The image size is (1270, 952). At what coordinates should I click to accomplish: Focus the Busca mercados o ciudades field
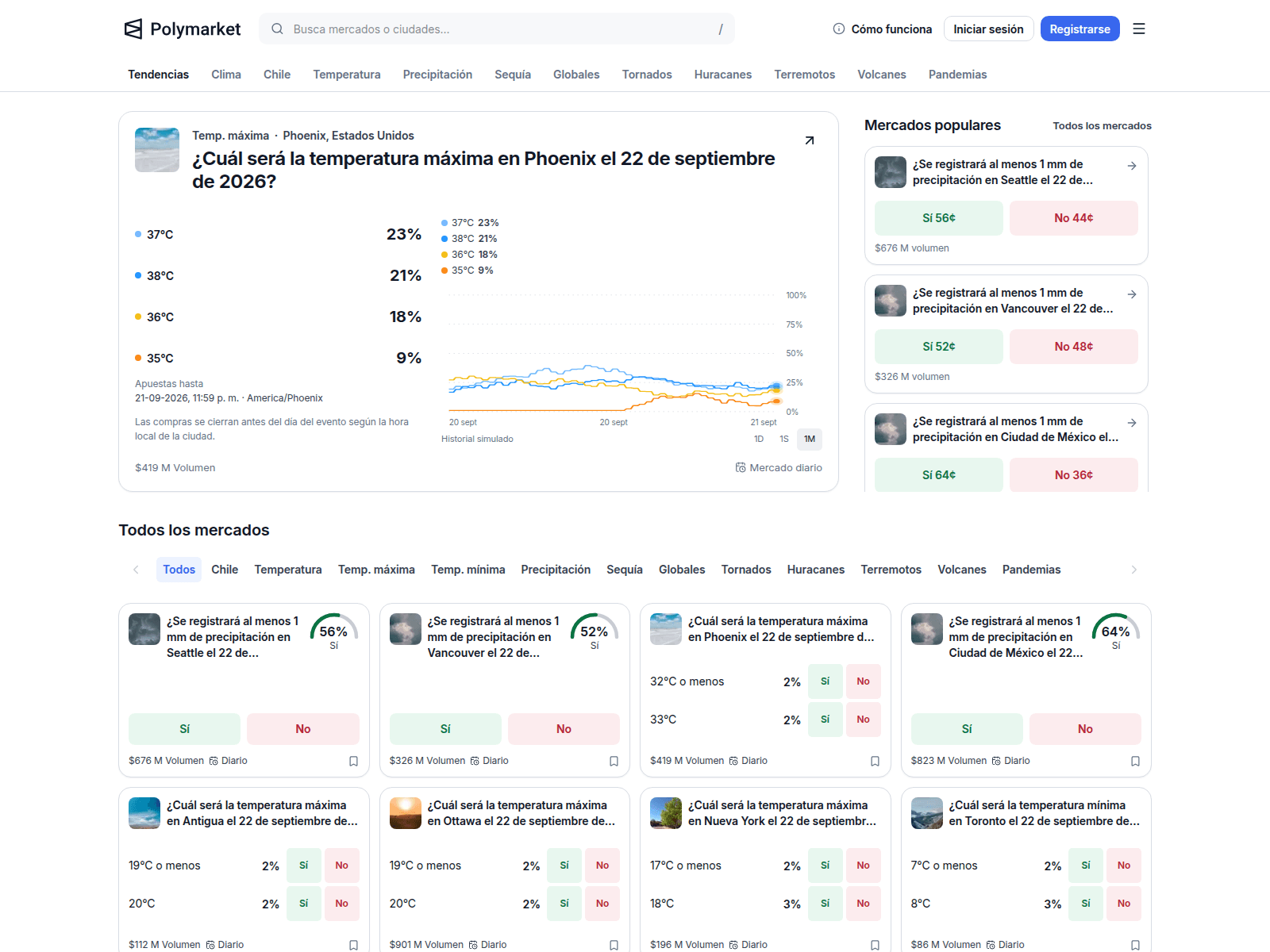(497, 29)
